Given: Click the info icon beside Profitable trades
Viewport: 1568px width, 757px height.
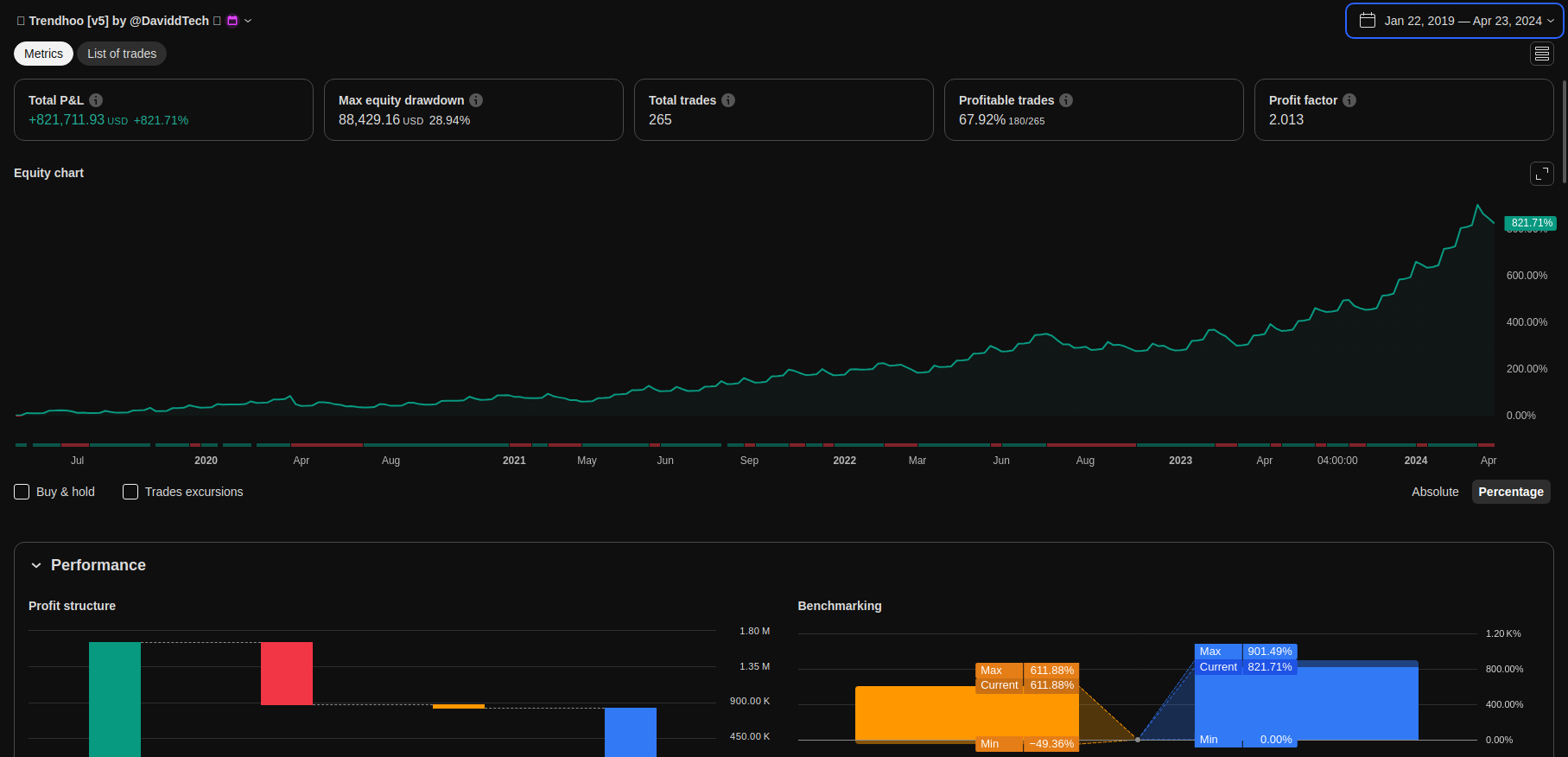Looking at the screenshot, I should tap(1066, 100).
